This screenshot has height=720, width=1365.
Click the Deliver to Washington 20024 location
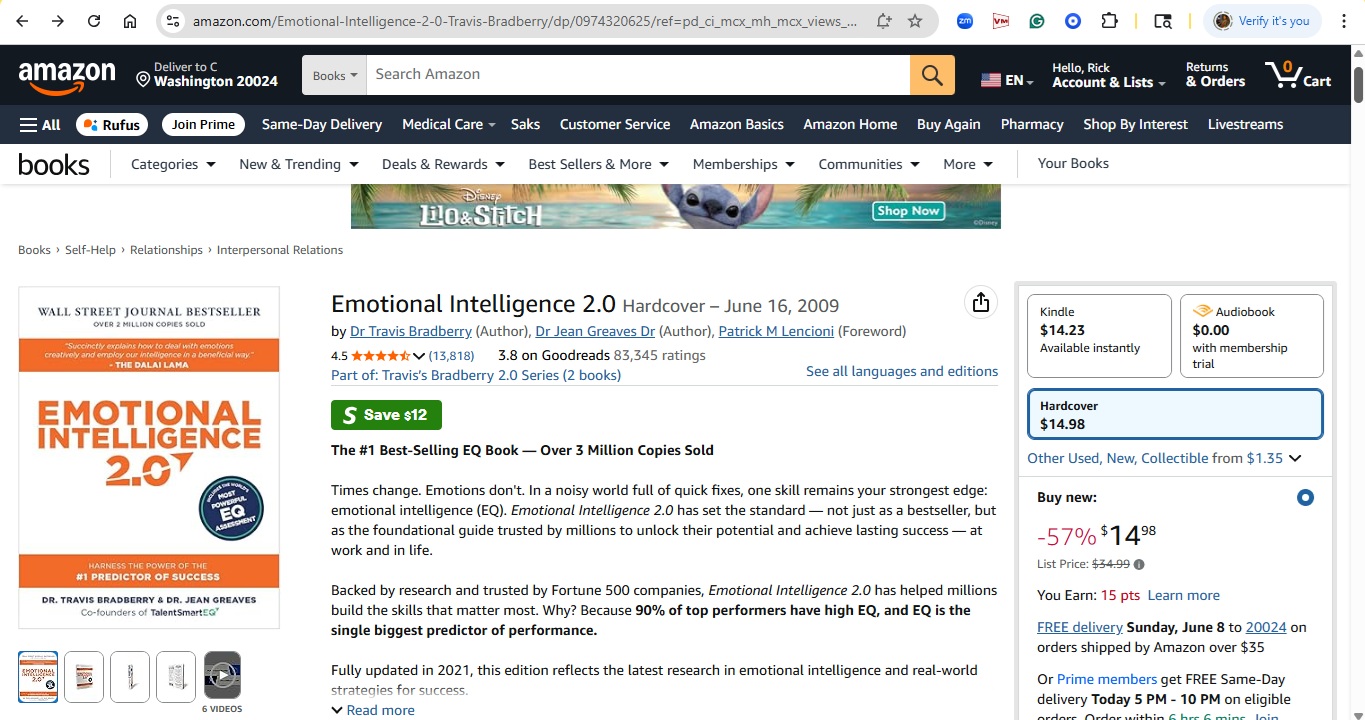click(207, 75)
